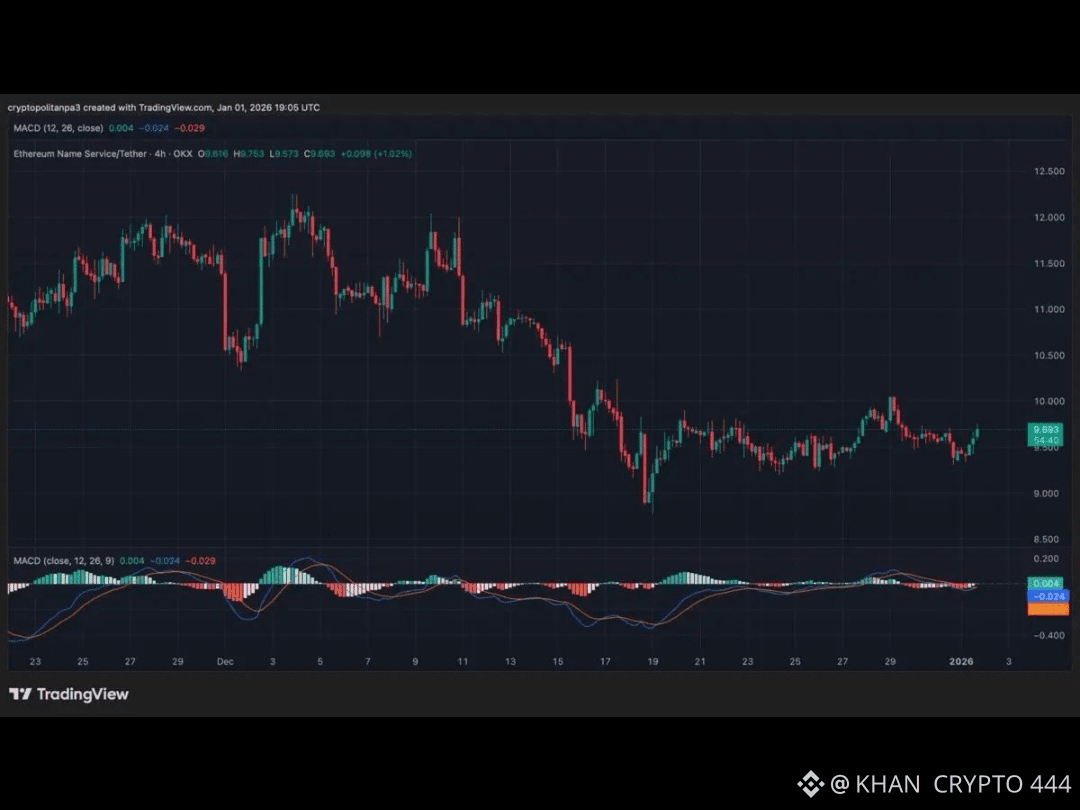Select the 'MACD (12, 26, close)' top legend
The image size is (1080, 810).
pyautogui.click(x=59, y=128)
